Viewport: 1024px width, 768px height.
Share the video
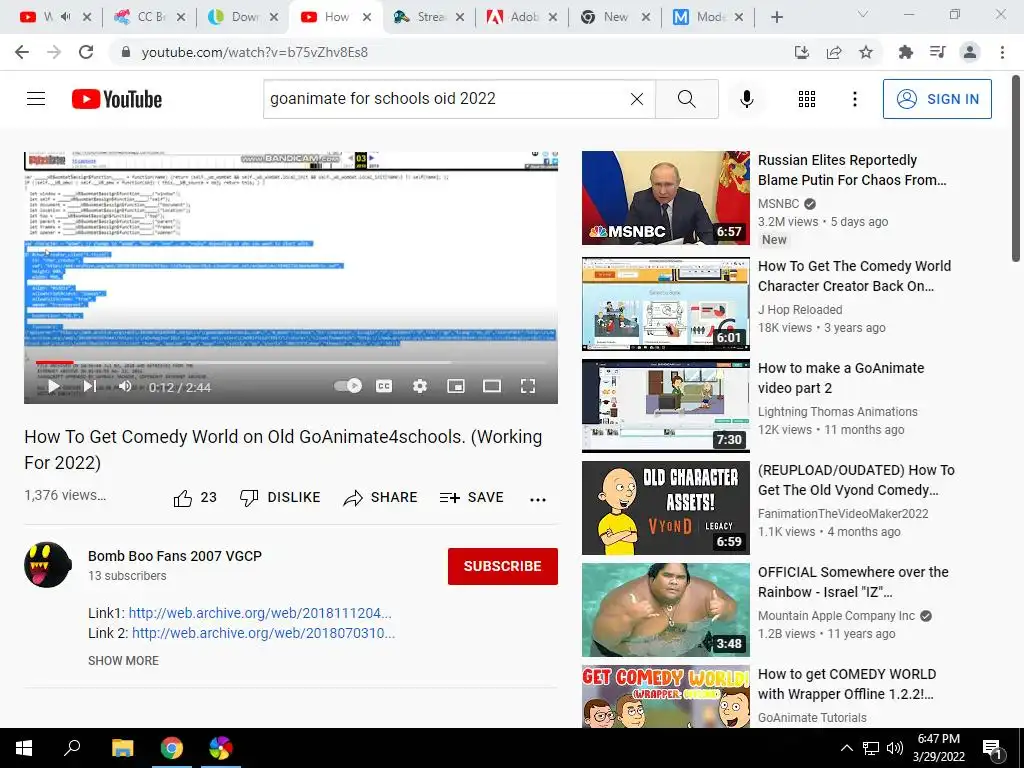(380, 498)
